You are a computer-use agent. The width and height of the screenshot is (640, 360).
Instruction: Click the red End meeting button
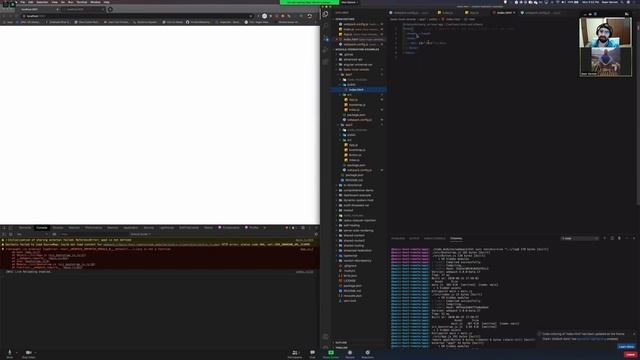click(x=631, y=355)
